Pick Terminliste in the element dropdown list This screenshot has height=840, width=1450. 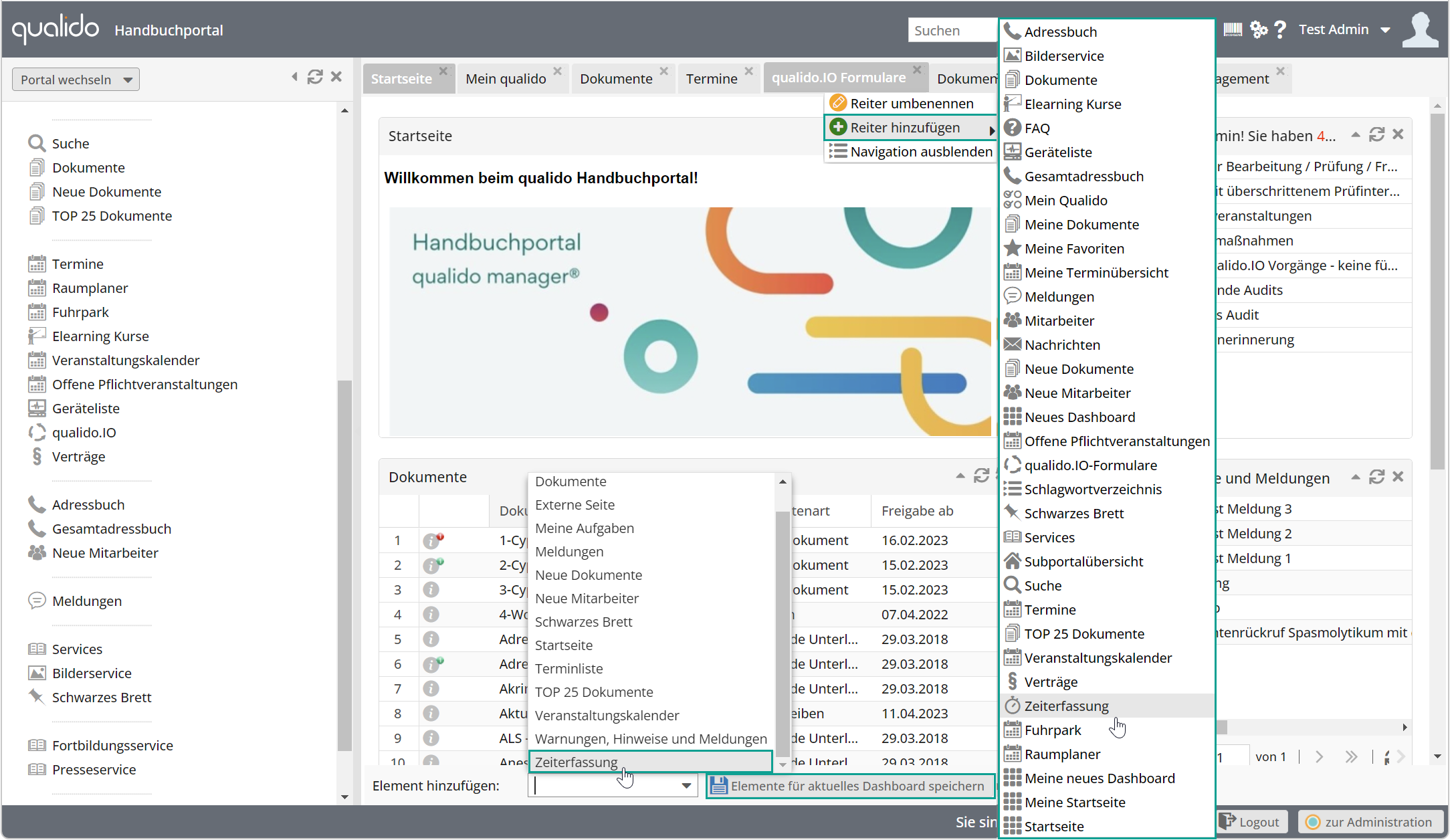pyautogui.click(x=651, y=668)
